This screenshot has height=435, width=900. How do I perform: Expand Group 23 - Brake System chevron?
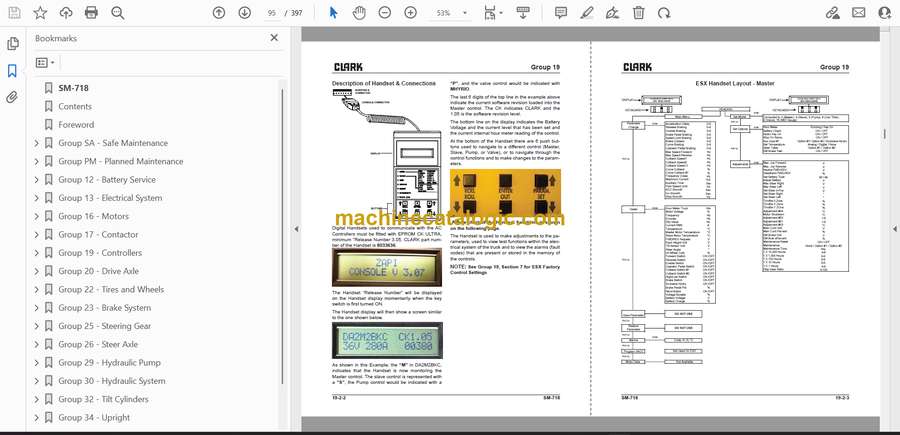(37, 308)
